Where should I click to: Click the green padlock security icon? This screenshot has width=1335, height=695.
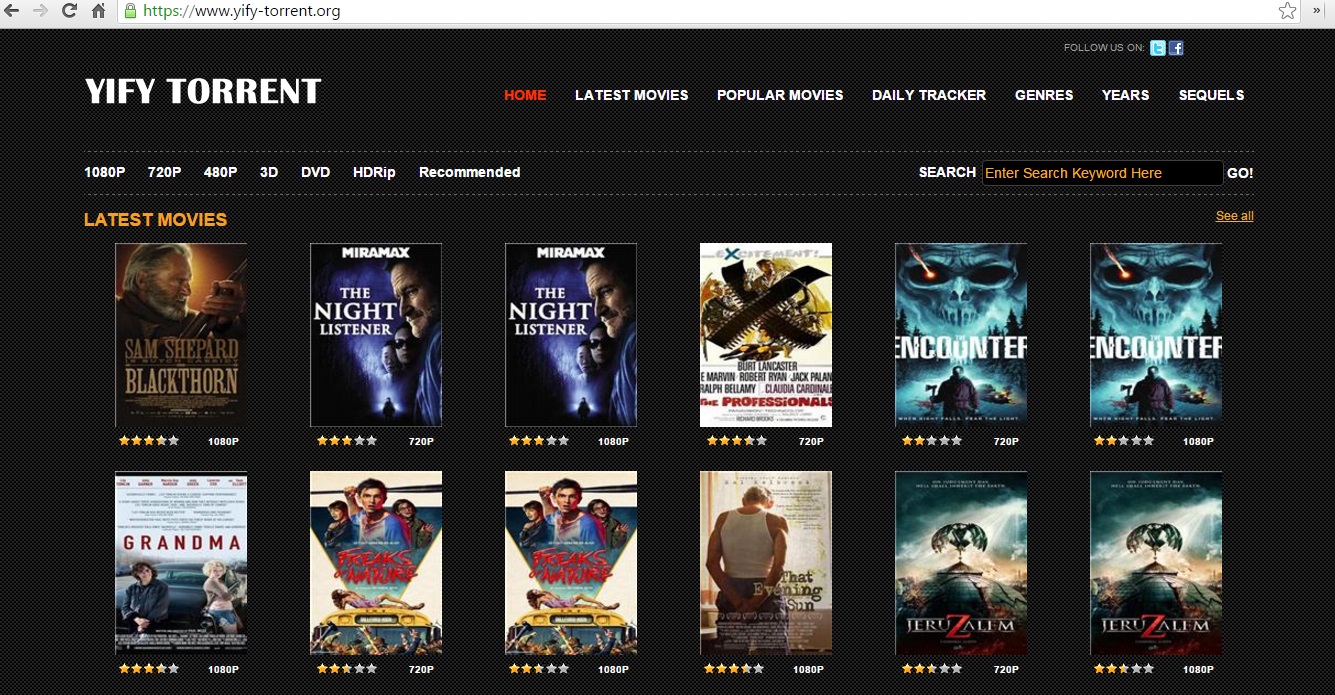click(130, 11)
